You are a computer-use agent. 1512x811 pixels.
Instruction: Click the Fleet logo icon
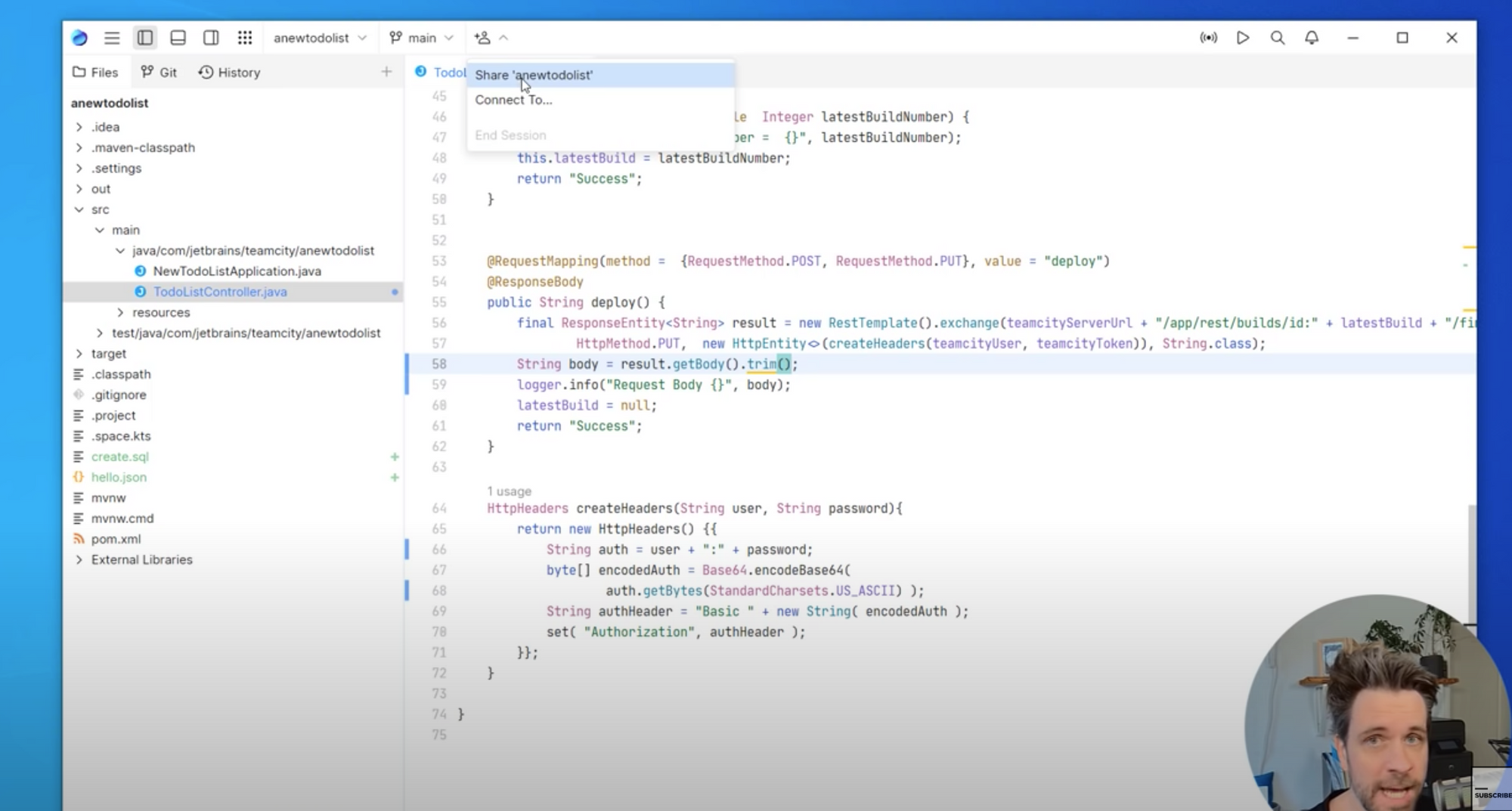[79, 38]
